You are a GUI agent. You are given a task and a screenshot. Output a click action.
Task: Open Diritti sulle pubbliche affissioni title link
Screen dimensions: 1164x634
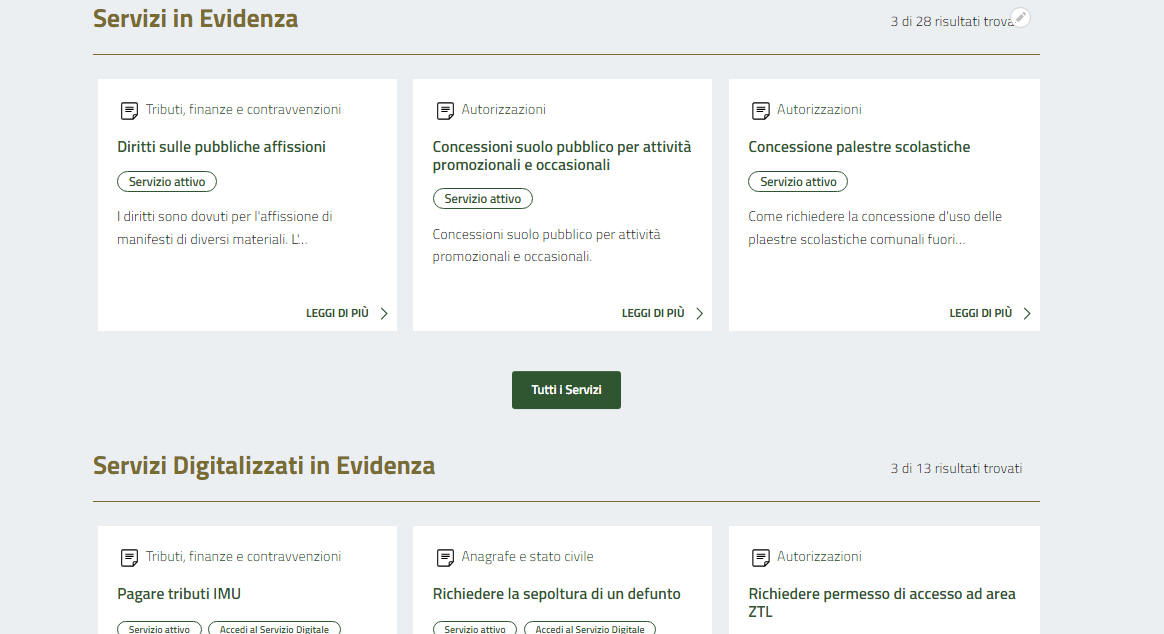coord(221,147)
